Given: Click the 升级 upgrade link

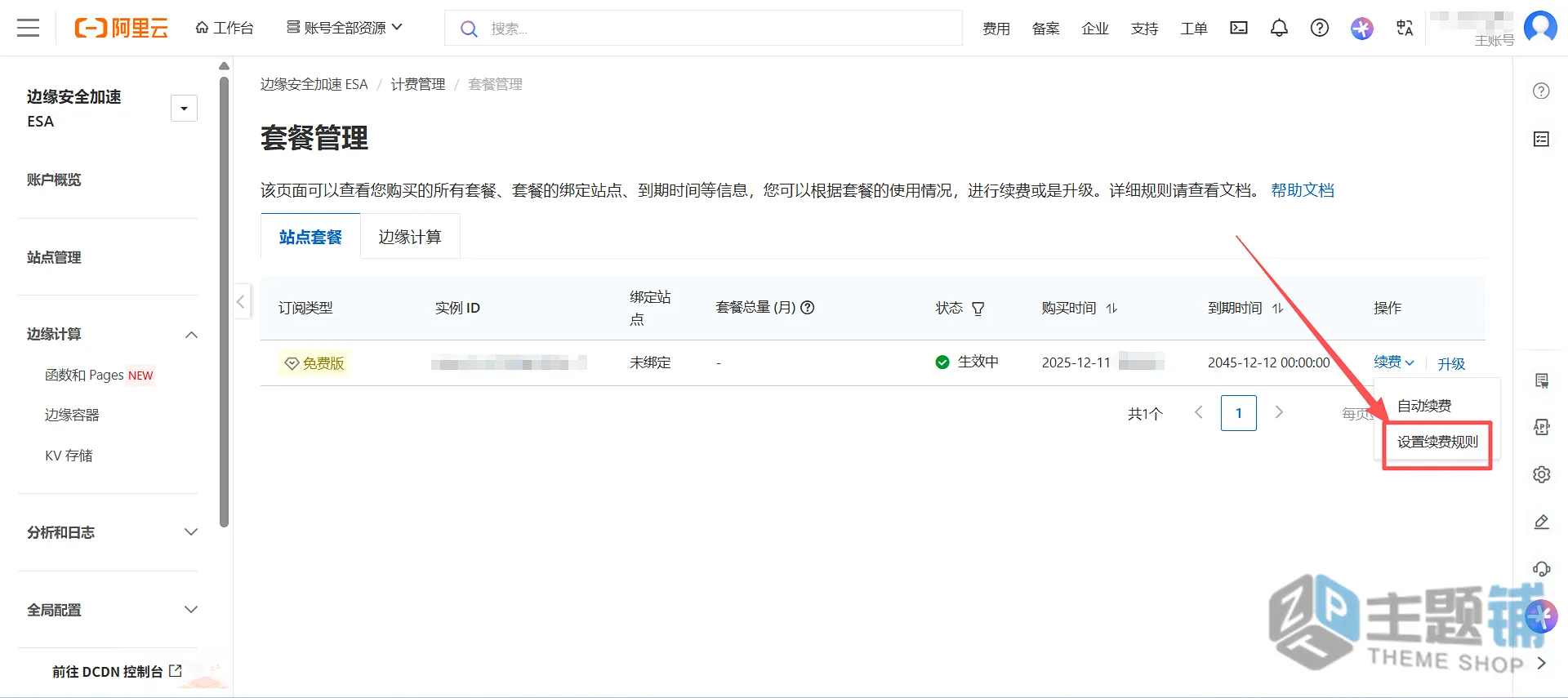Looking at the screenshot, I should pyautogui.click(x=1451, y=363).
